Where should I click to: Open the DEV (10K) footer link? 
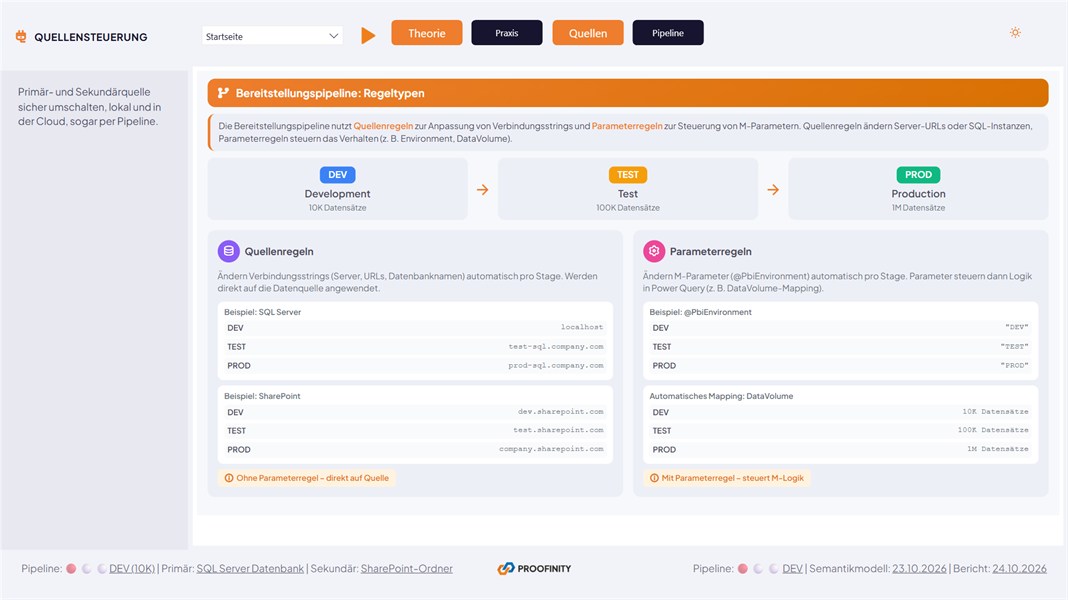[132, 569]
